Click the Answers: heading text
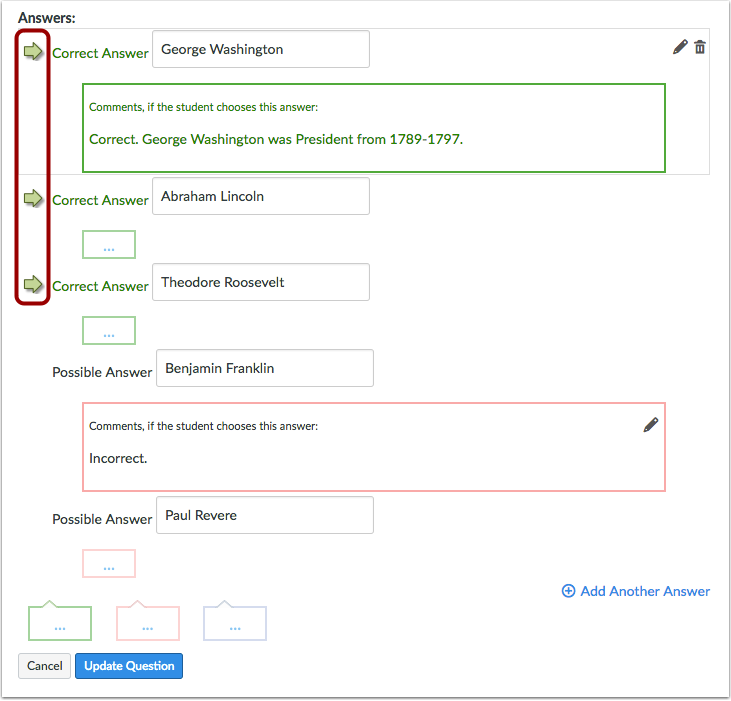Screen dimensions: 731x701 (47, 18)
